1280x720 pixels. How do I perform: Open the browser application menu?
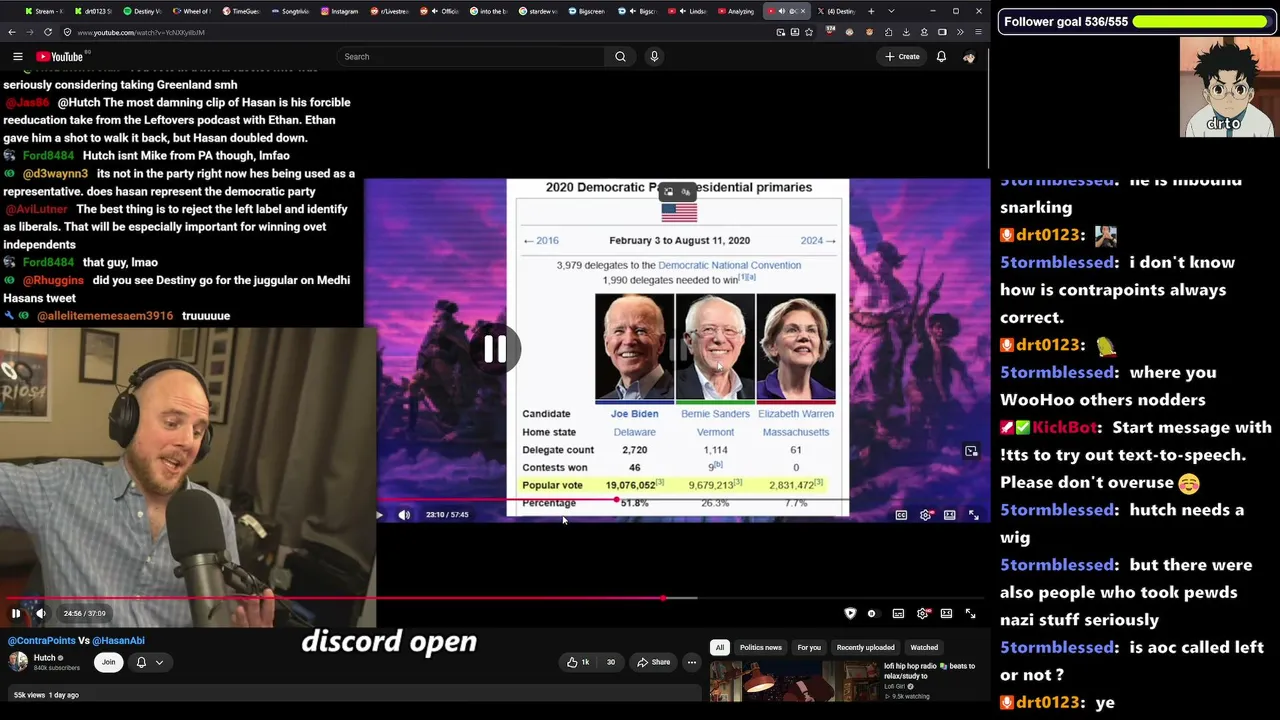pyautogui.click(x=978, y=32)
